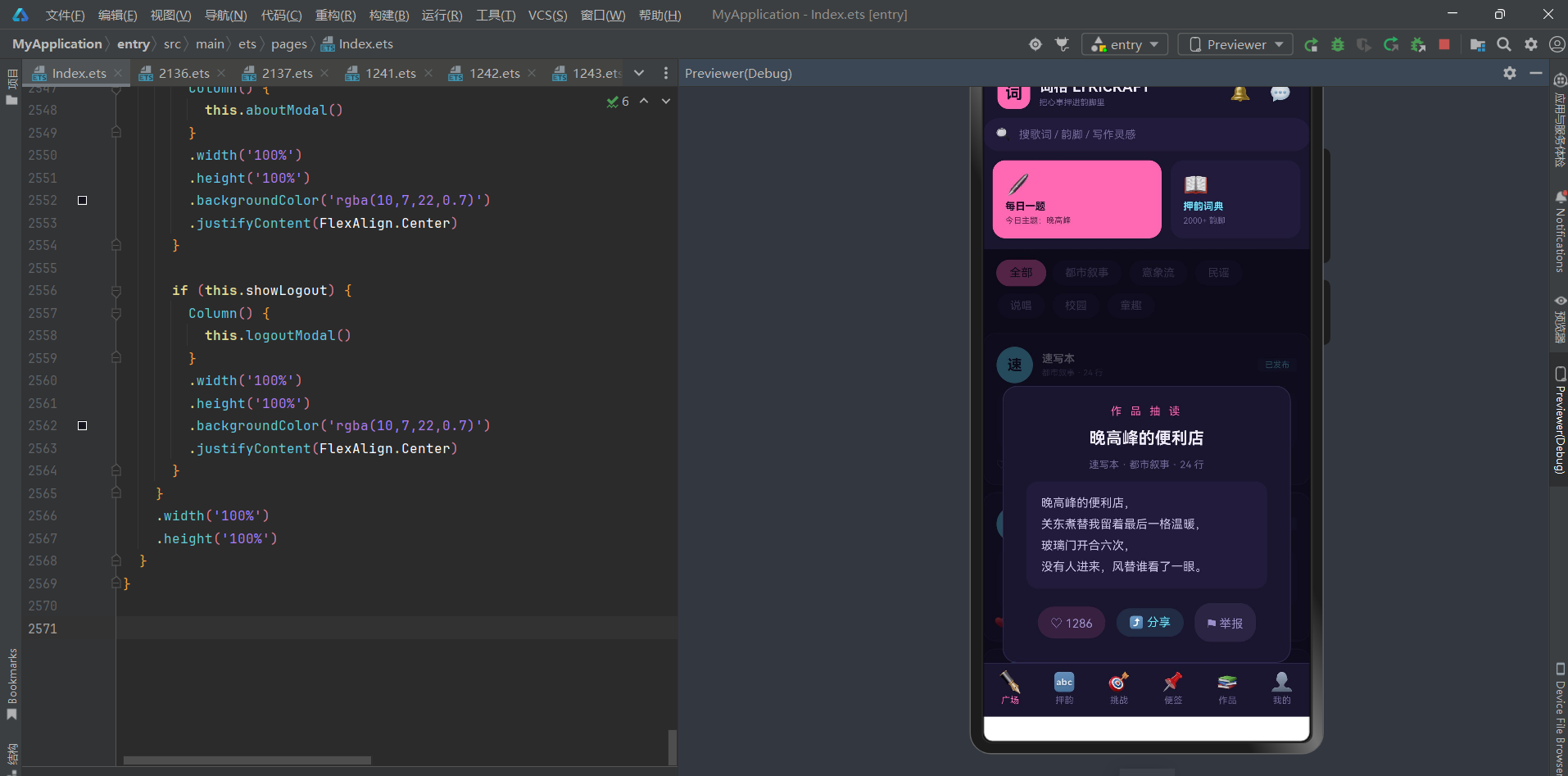
Task: Open the 重构(R) menu
Action: pyautogui.click(x=335, y=15)
